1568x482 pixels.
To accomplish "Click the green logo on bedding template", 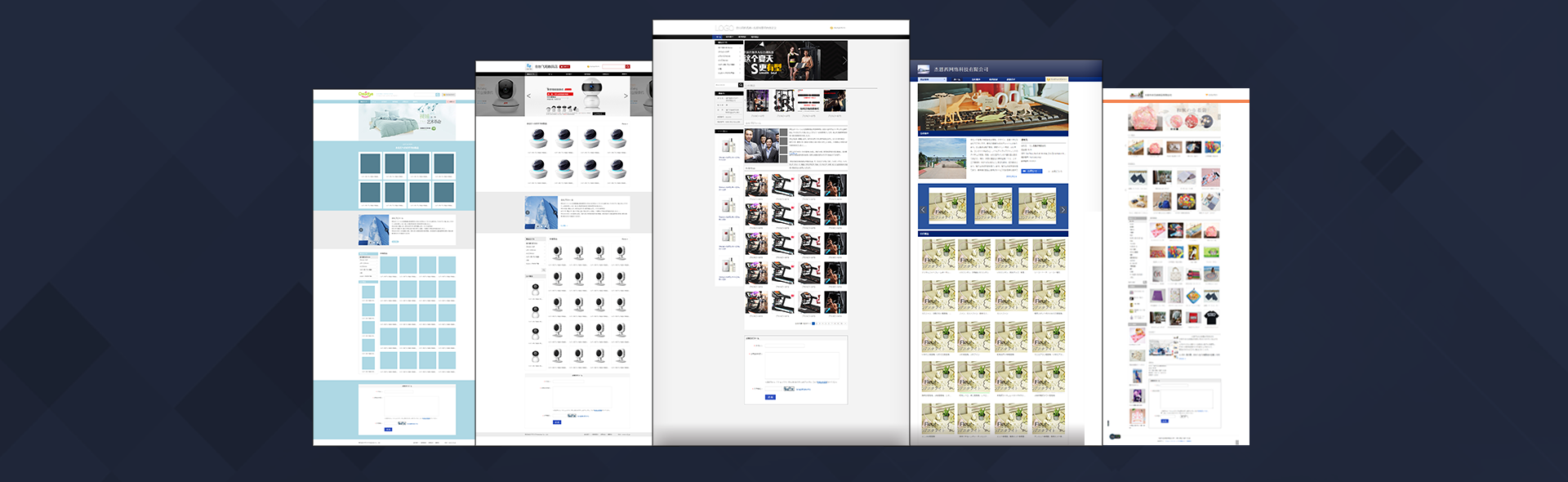I will coord(366,95).
